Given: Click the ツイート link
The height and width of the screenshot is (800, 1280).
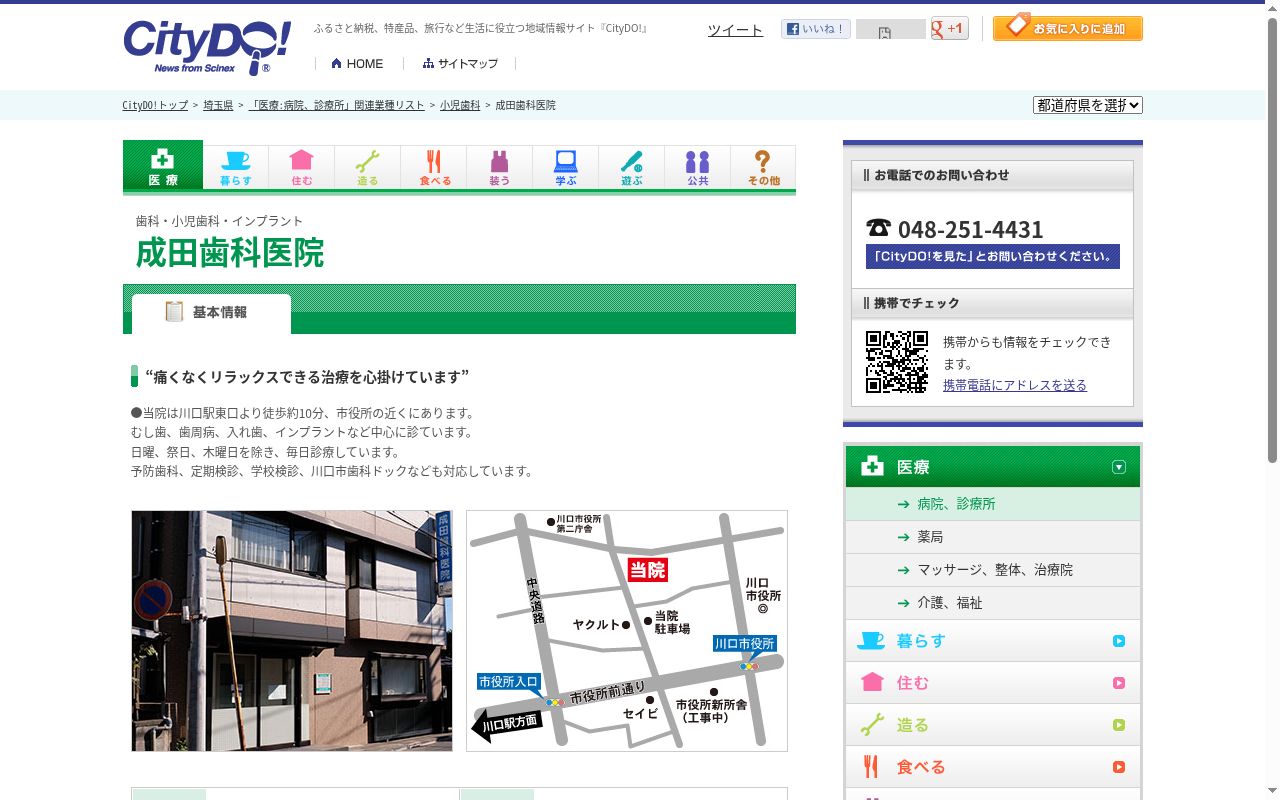Looking at the screenshot, I should (x=735, y=30).
